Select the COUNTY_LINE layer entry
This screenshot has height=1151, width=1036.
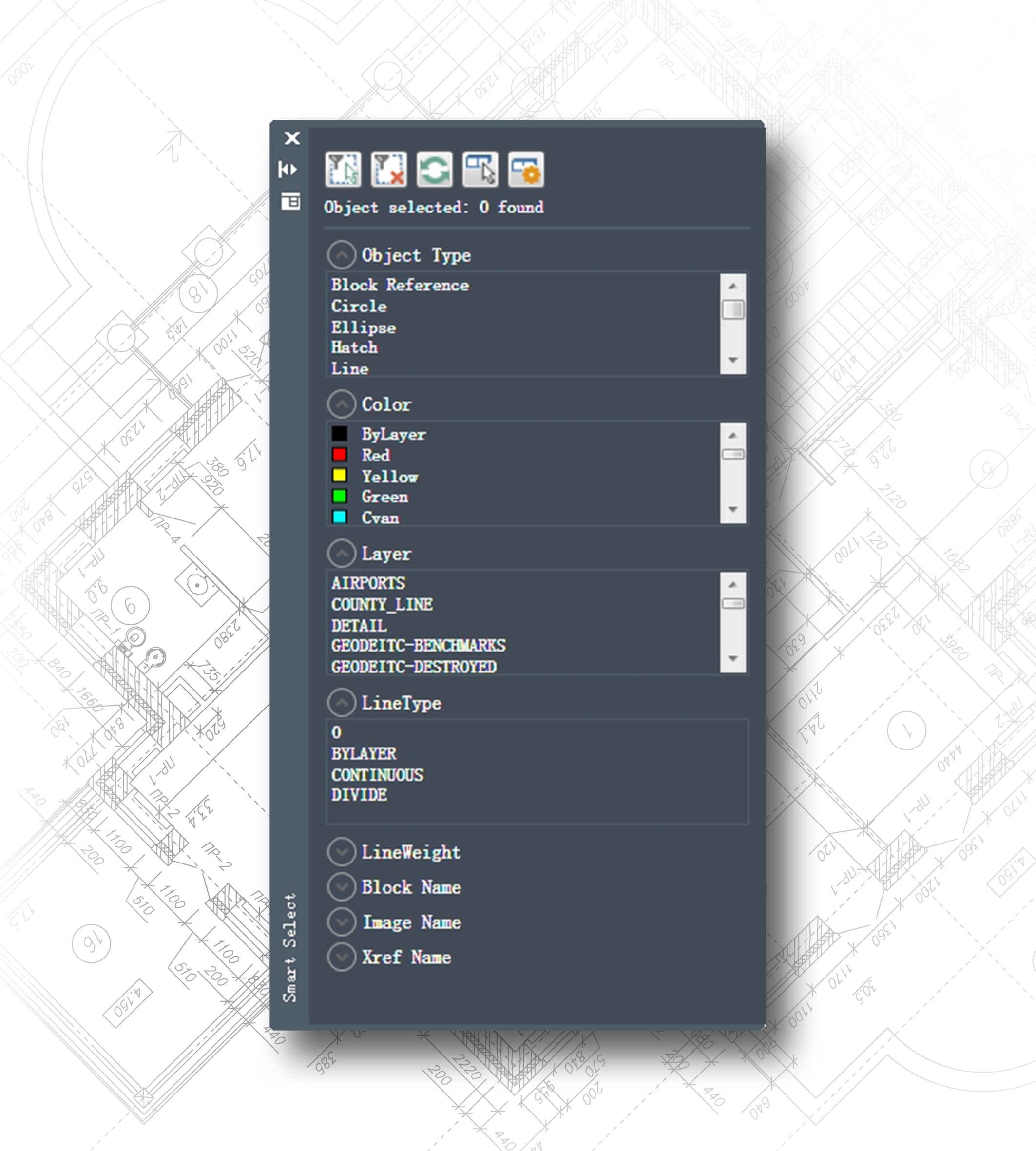pyautogui.click(x=382, y=604)
